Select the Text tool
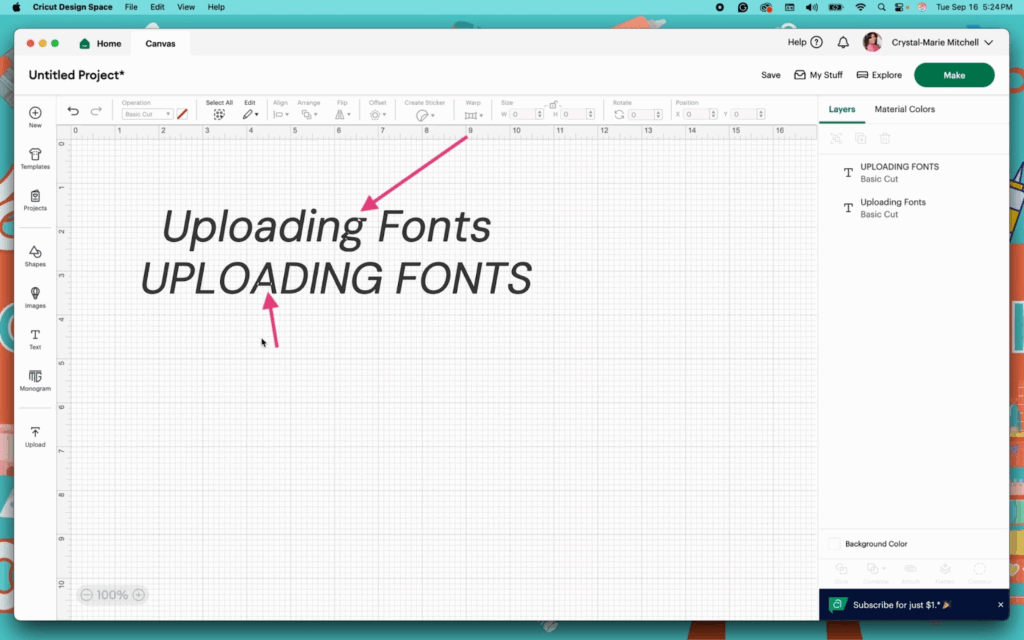The width and height of the screenshot is (1024, 640). [x=35, y=340]
